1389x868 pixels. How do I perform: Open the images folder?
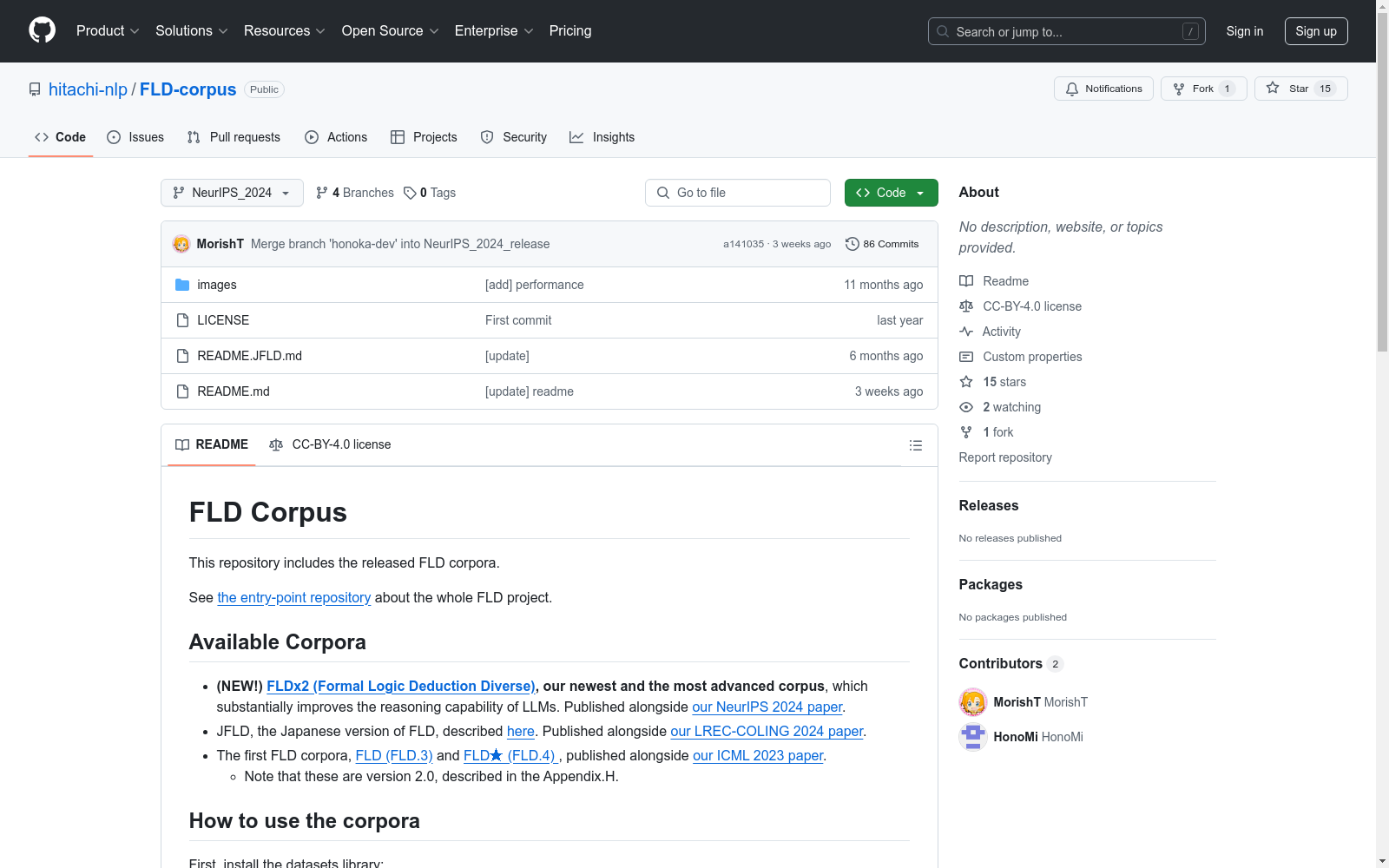[x=217, y=285]
